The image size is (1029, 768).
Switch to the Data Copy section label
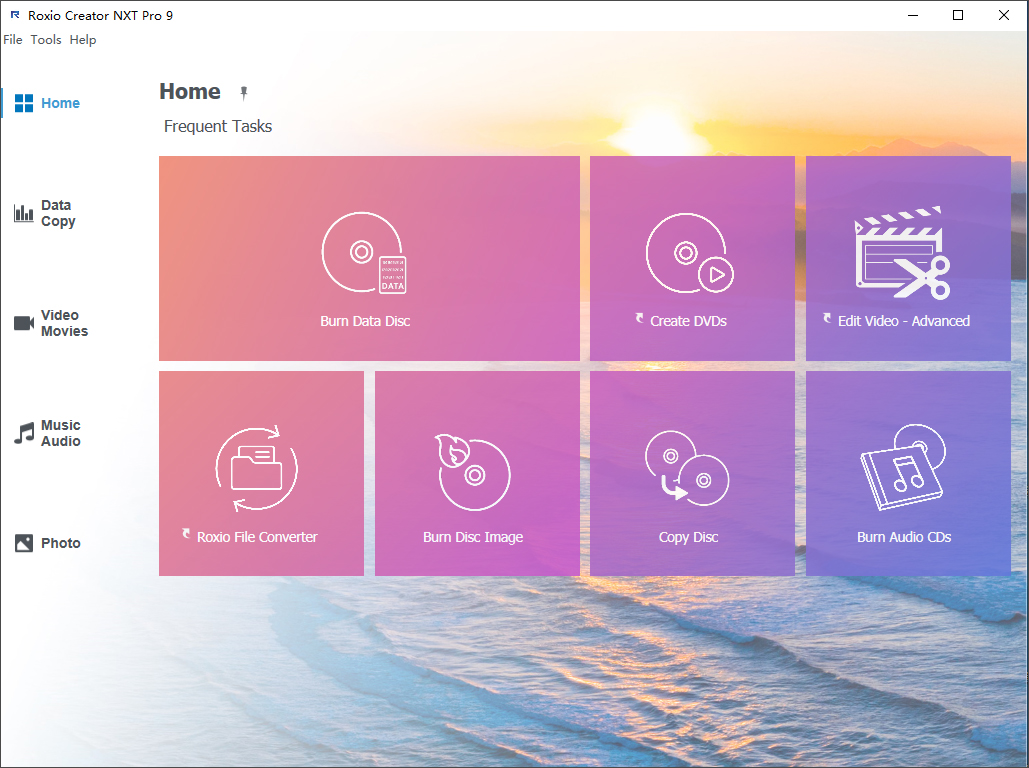pyautogui.click(x=58, y=213)
